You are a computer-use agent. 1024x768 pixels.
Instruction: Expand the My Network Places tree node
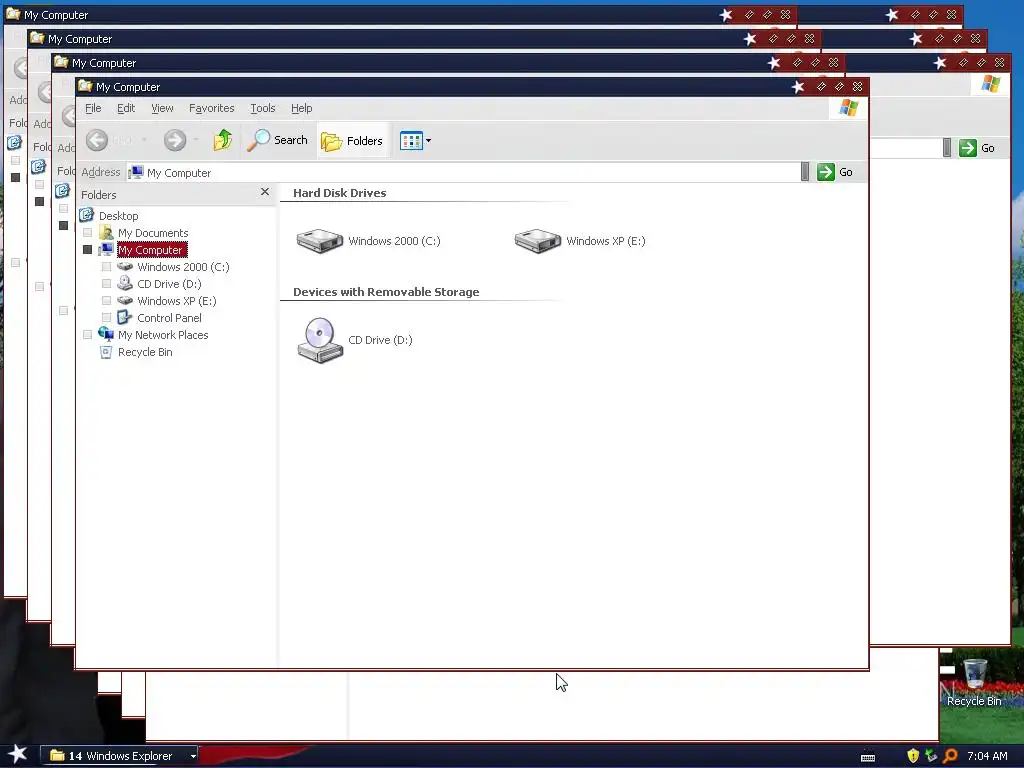pos(88,334)
